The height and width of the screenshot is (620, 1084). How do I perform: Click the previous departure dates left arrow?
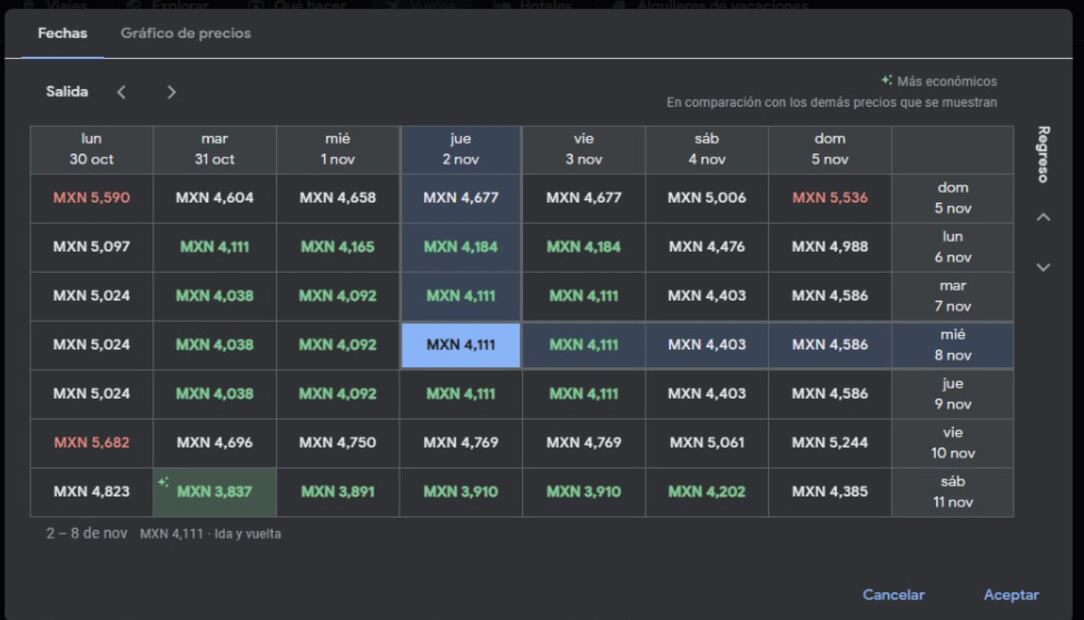121,92
